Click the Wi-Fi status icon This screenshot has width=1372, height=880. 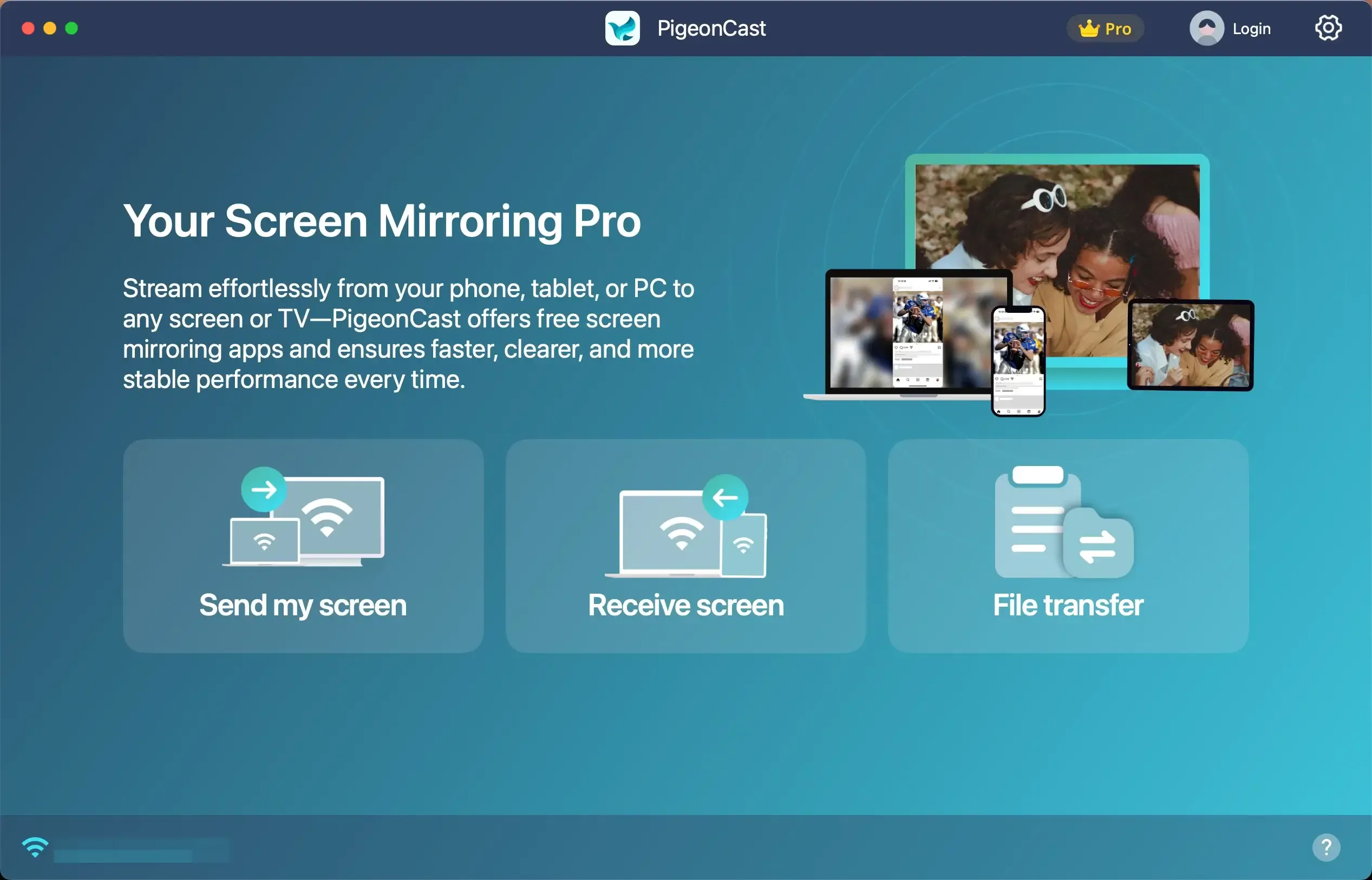tap(35, 847)
